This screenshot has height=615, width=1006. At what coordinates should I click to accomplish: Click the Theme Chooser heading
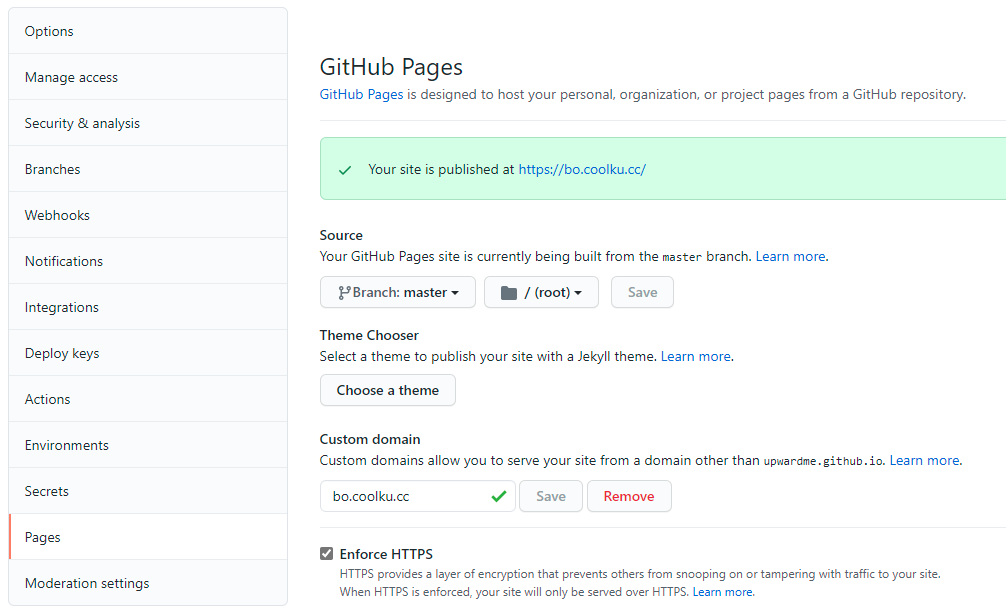click(369, 335)
